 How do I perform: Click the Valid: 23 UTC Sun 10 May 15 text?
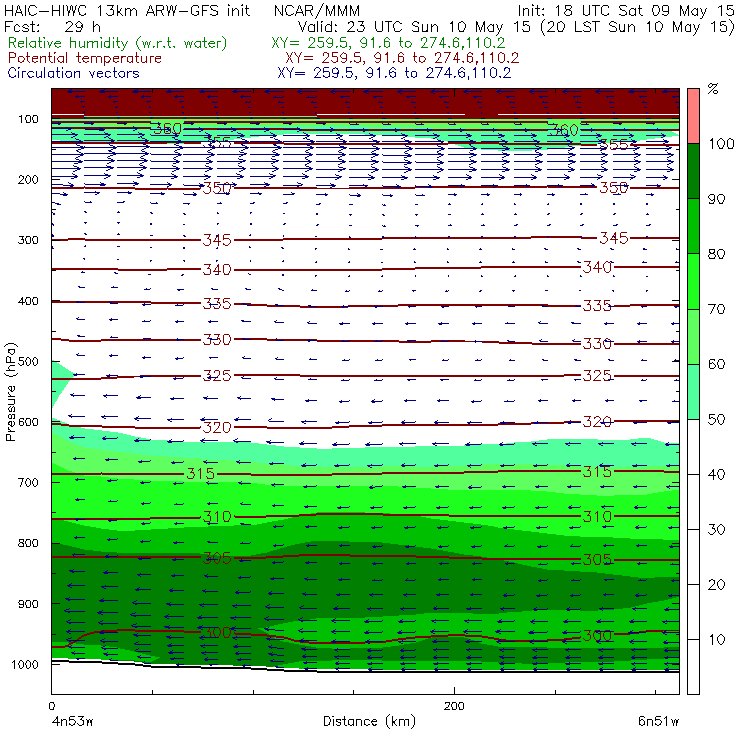[415, 26]
